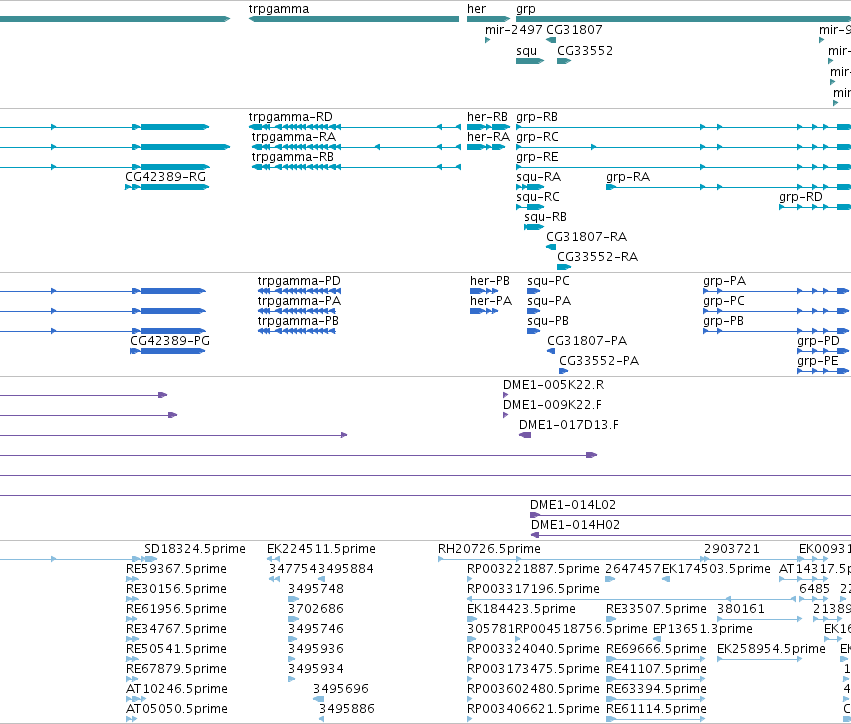Select the her gene label
This screenshot has height=724, width=851.
tap(477, 9)
